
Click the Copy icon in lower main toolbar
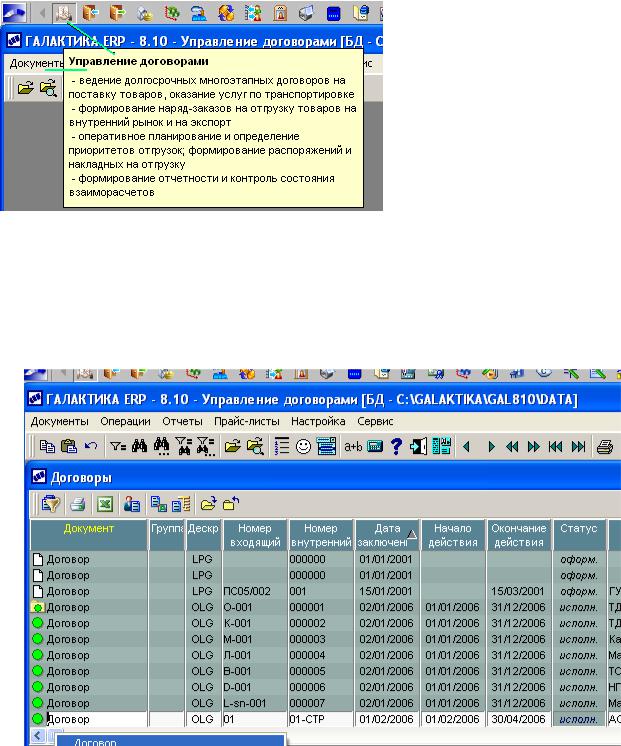47,446
